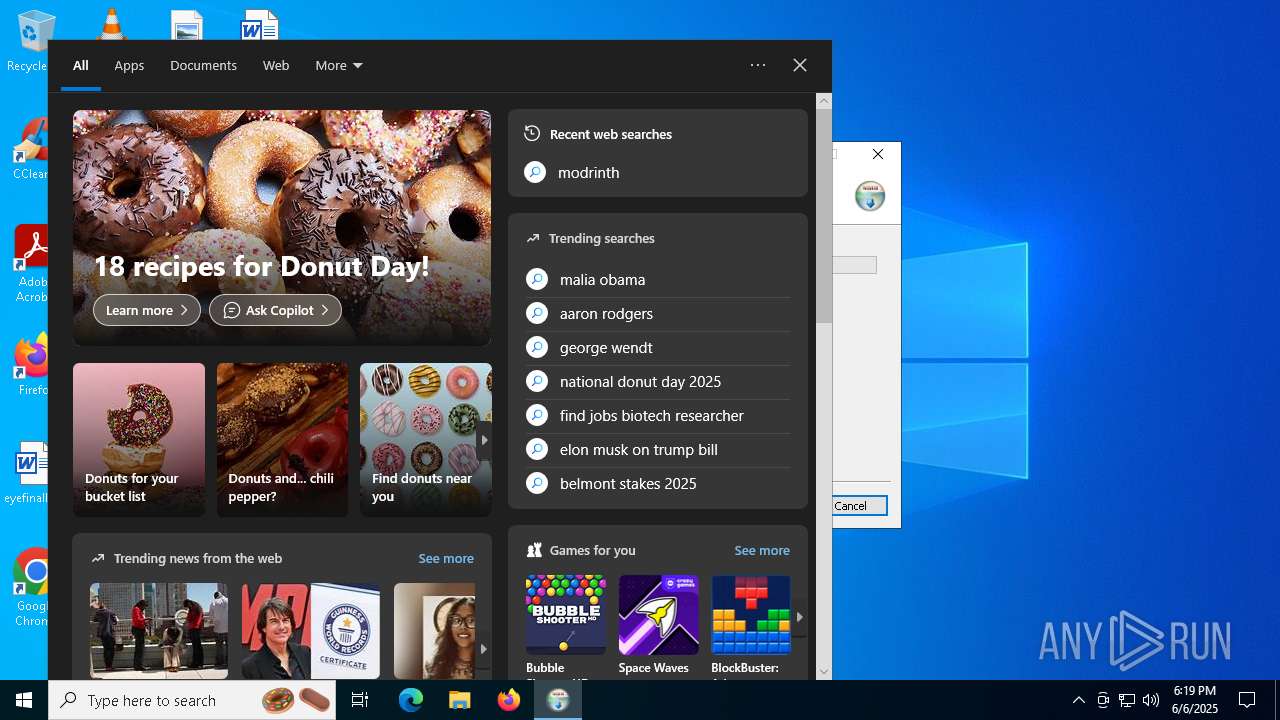
Task: Open the taskbar clock showing 6:19 PM
Action: pos(1195,700)
